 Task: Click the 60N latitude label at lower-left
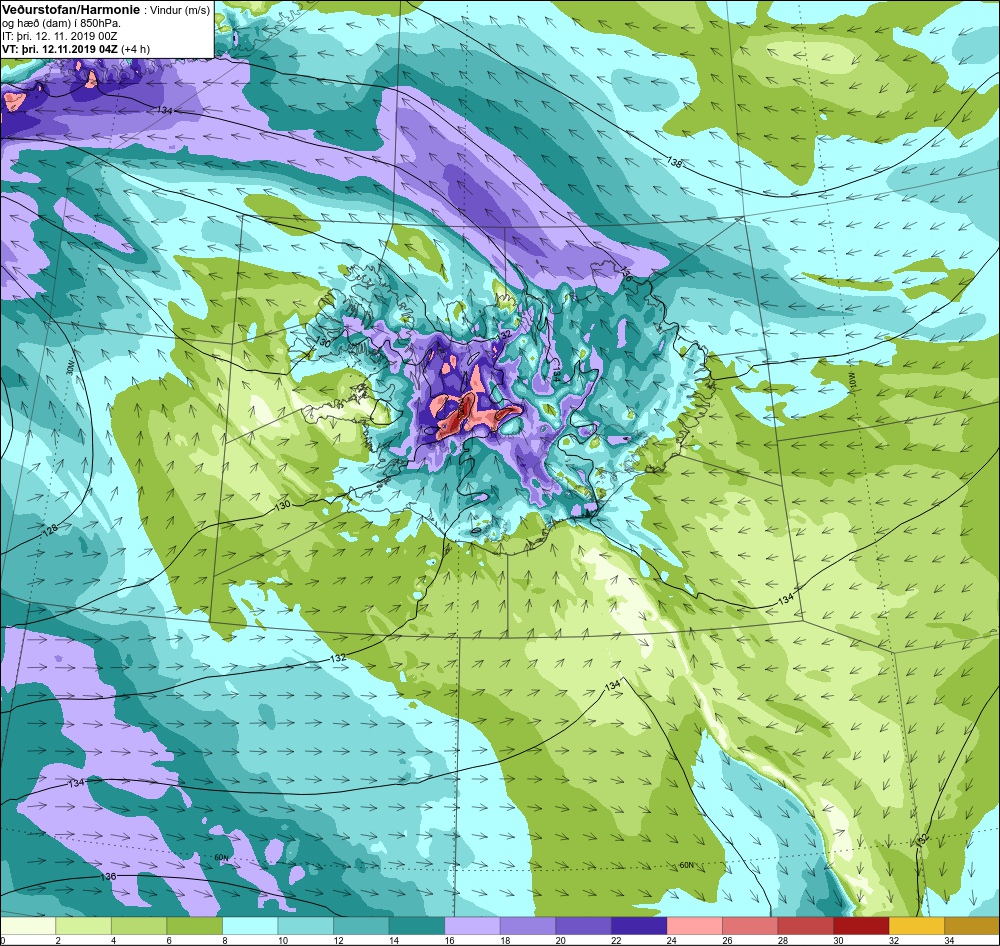click(x=221, y=858)
